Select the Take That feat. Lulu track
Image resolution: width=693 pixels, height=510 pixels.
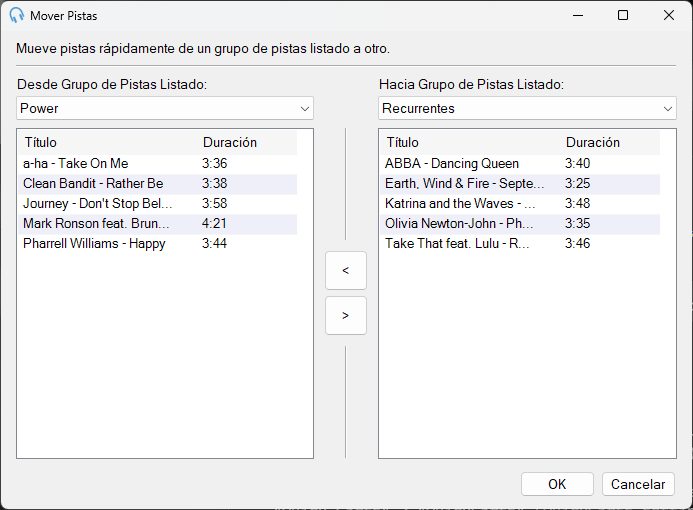[520, 243]
